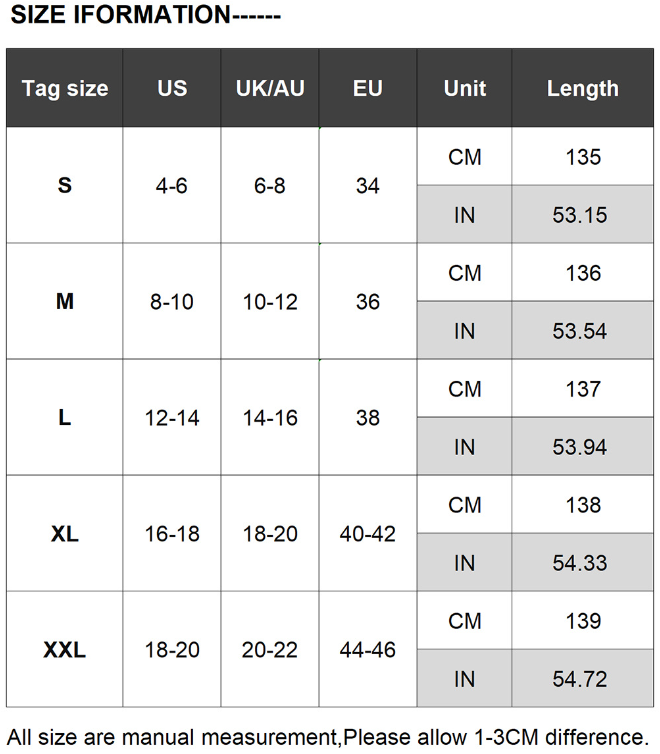660x754 pixels.
Task: Click the 'EU' column header
Action: pos(368,88)
